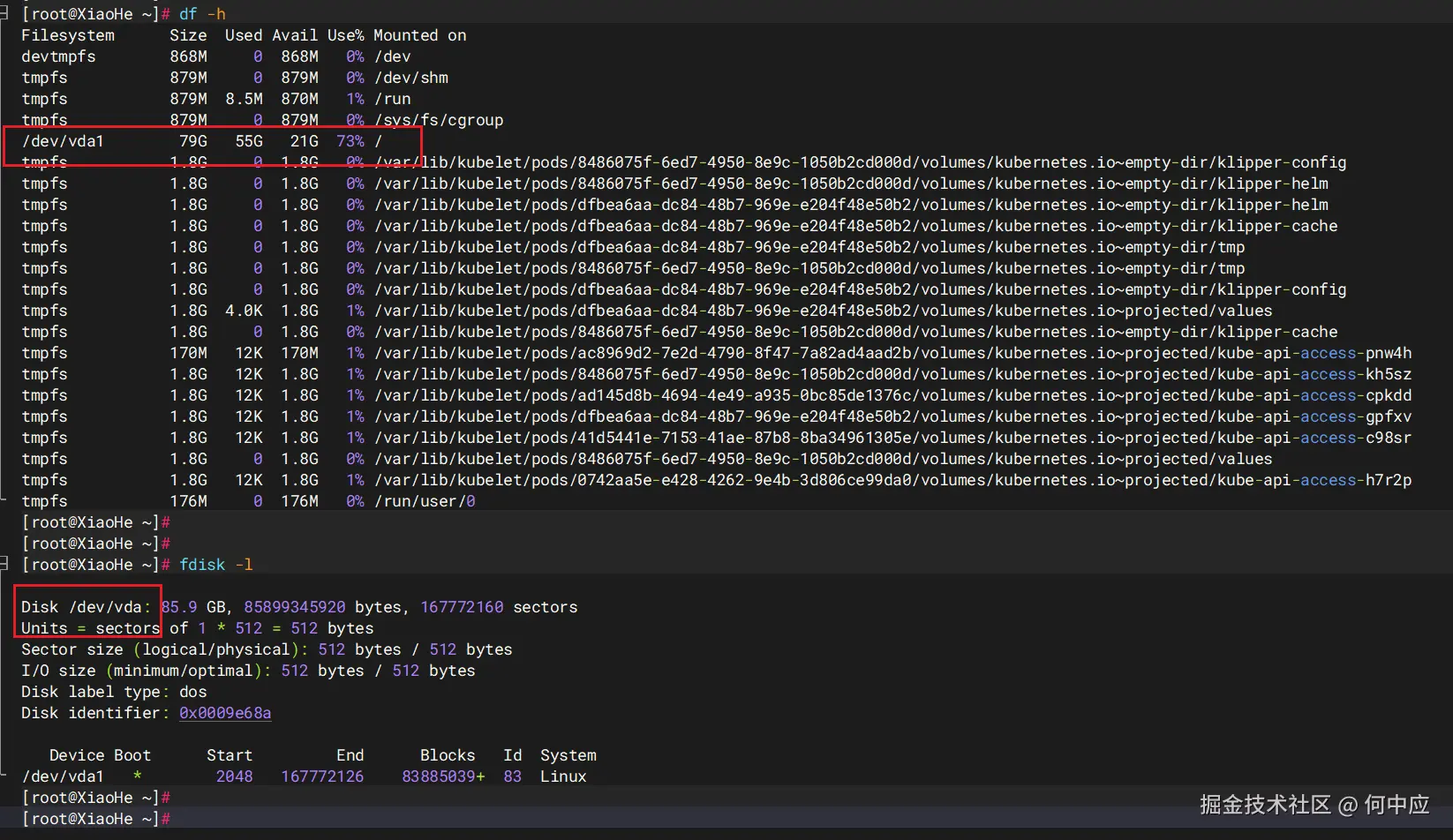Click the path ending in 'kube-api-access-gpfxv'
The height and width of the screenshot is (840, 1453).
[892, 416]
